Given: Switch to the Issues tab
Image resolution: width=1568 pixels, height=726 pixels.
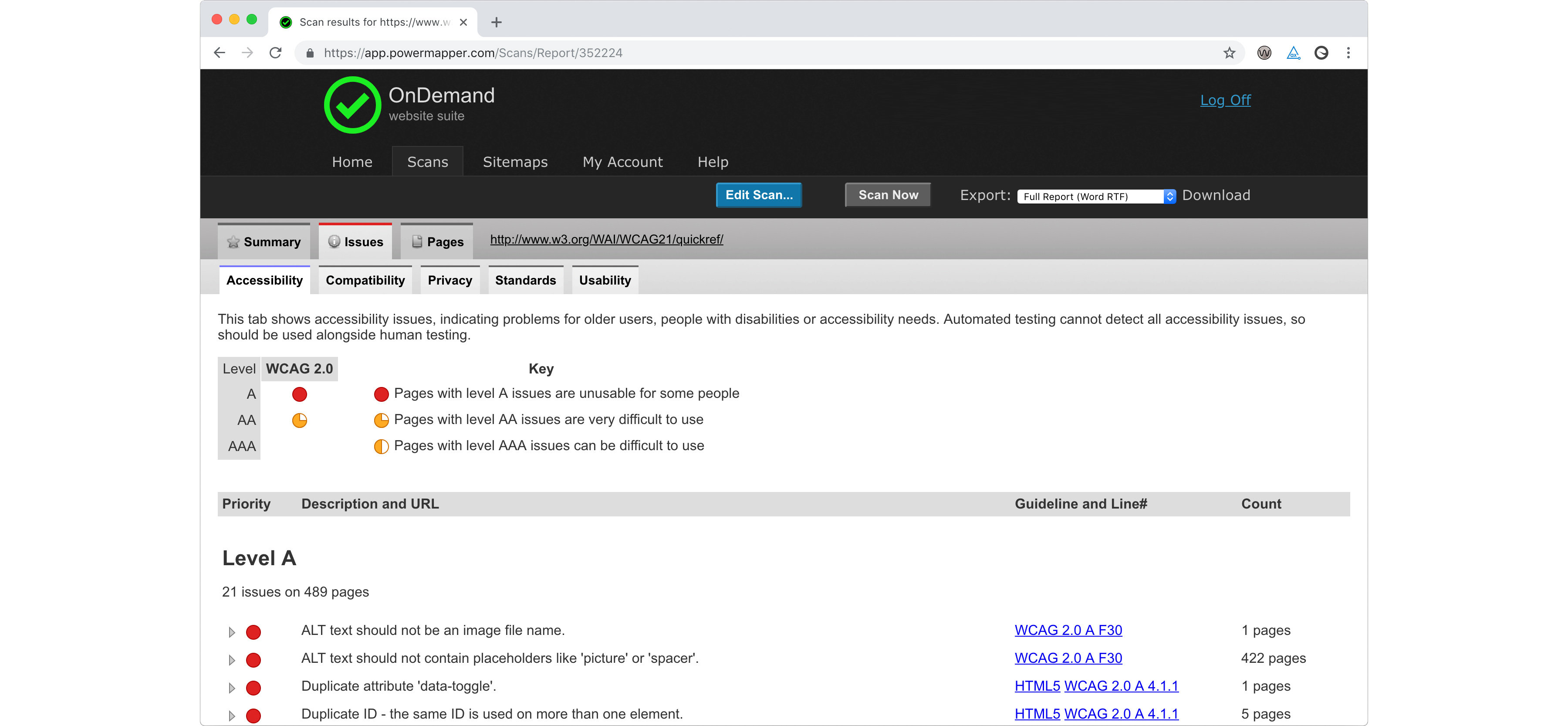Looking at the screenshot, I should [x=355, y=241].
